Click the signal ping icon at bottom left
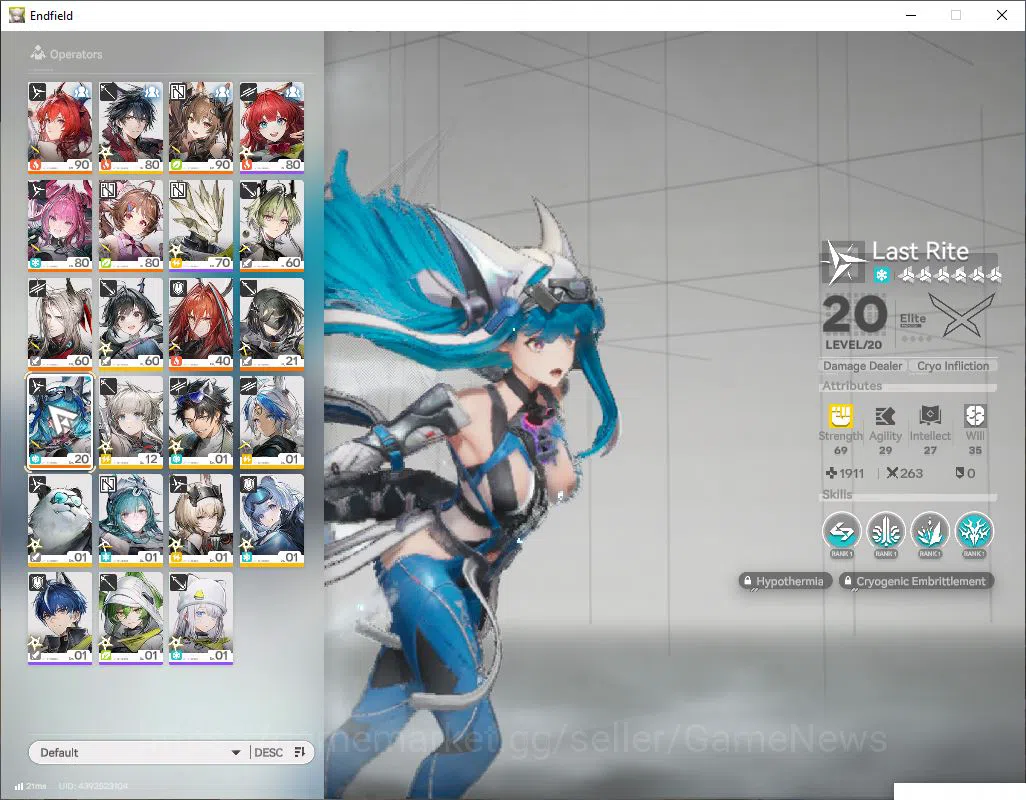The width and height of the screenshot is (1026, 800). (19, 786)
